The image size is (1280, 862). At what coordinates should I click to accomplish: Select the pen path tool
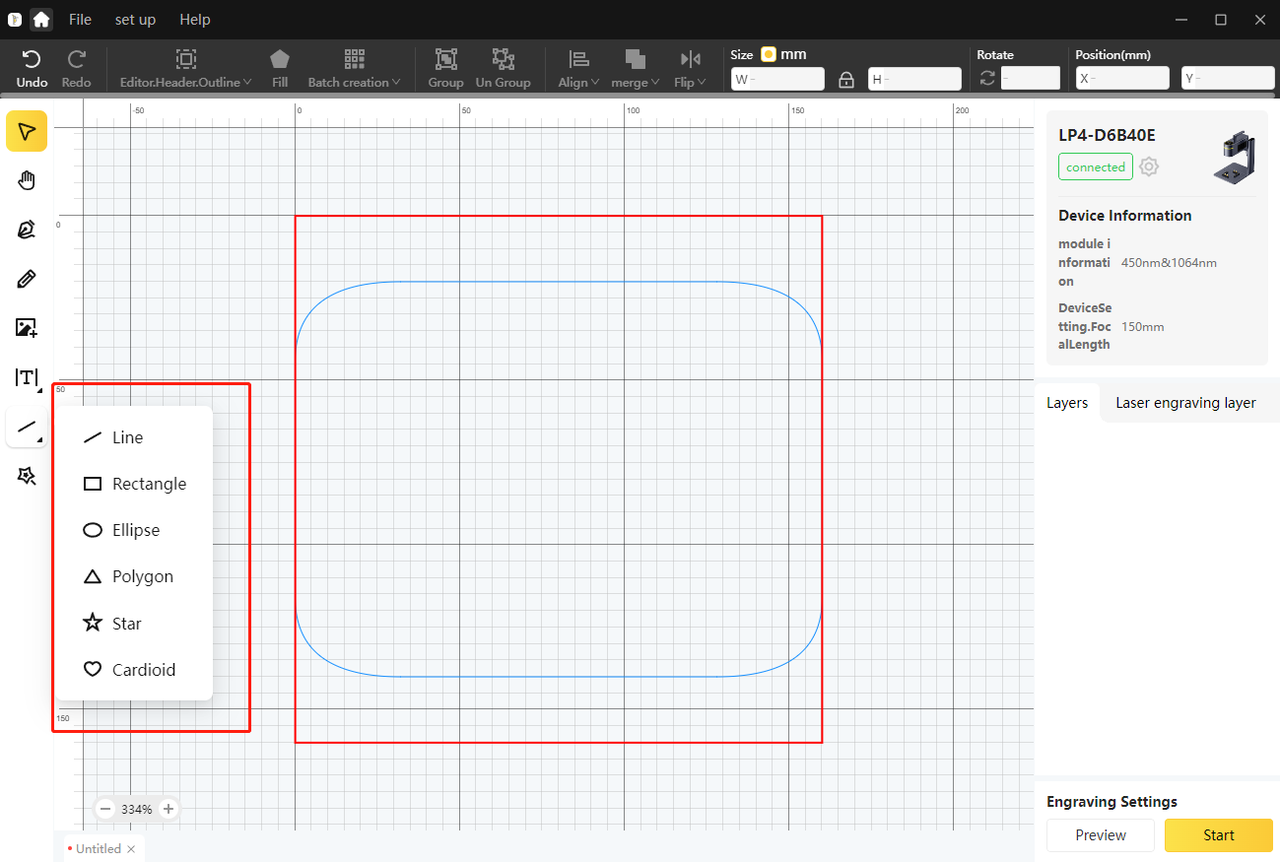[27, 229]
